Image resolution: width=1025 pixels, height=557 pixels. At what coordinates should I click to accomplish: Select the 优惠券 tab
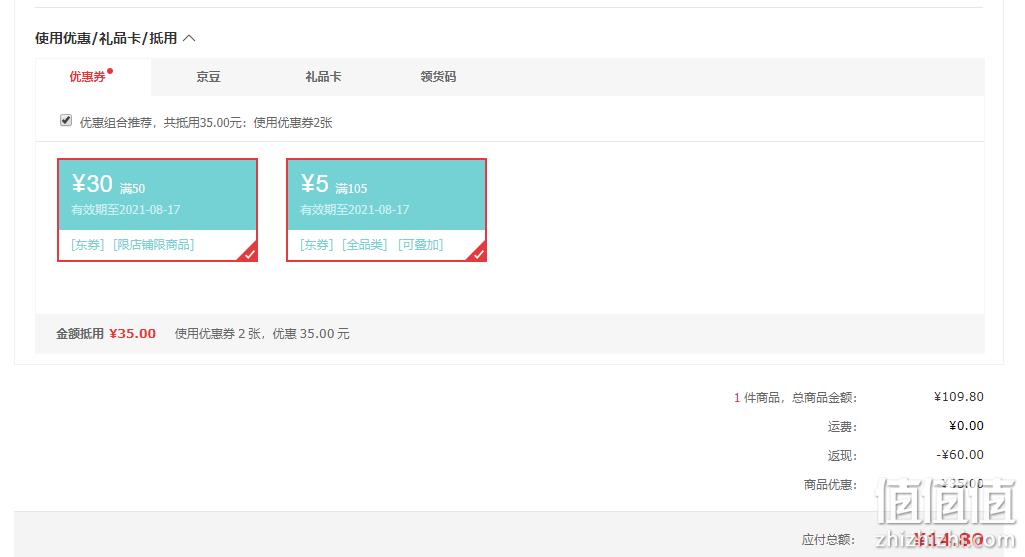point(93,76)
